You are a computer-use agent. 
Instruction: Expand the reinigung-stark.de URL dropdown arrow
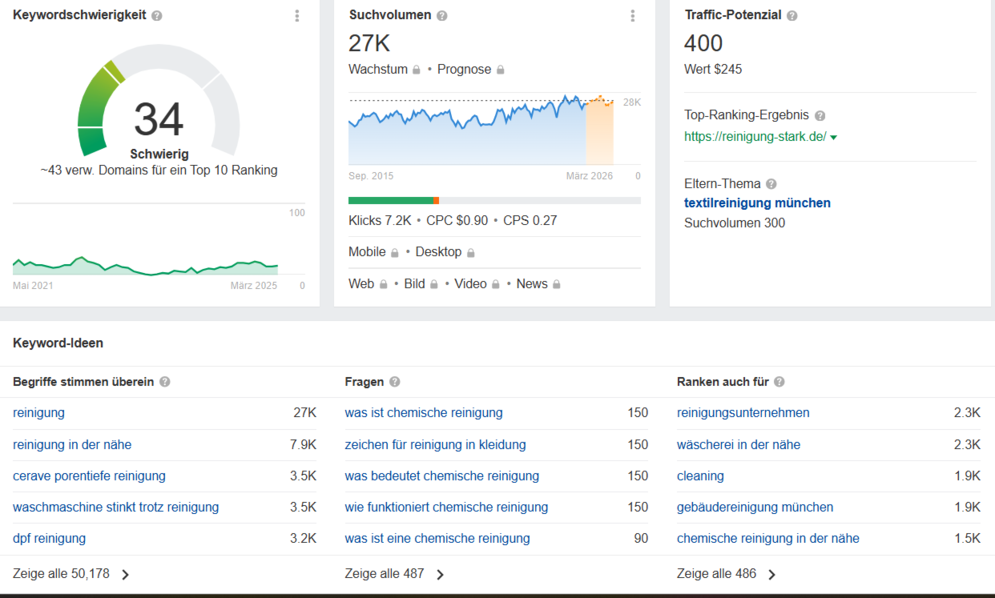(x=834, y=137)
